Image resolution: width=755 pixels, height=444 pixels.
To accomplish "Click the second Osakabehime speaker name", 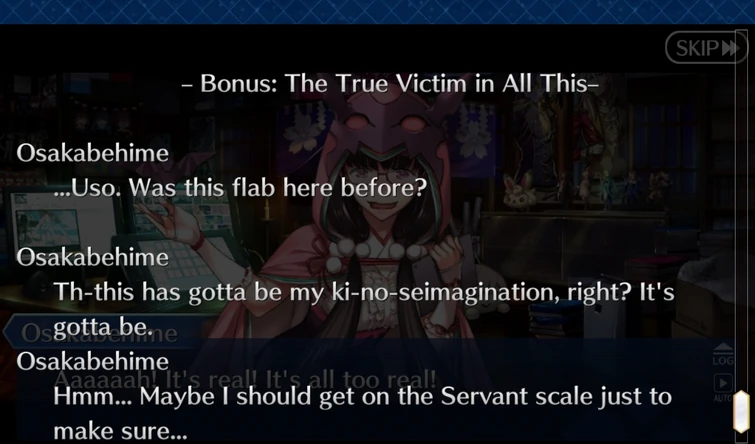I will 92,257.
